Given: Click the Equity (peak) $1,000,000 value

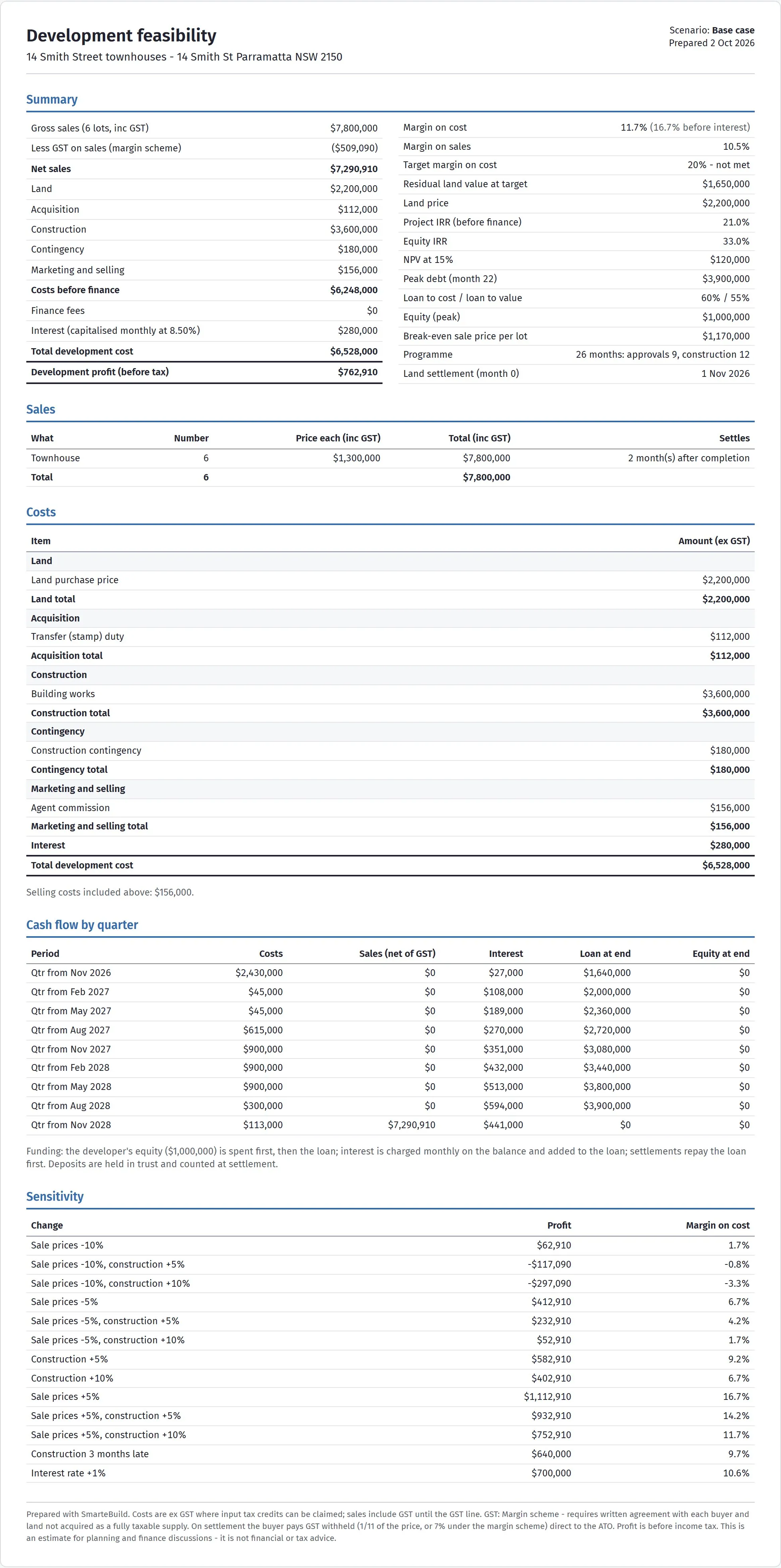Looking at the screenshot, I should pos(726,317).
